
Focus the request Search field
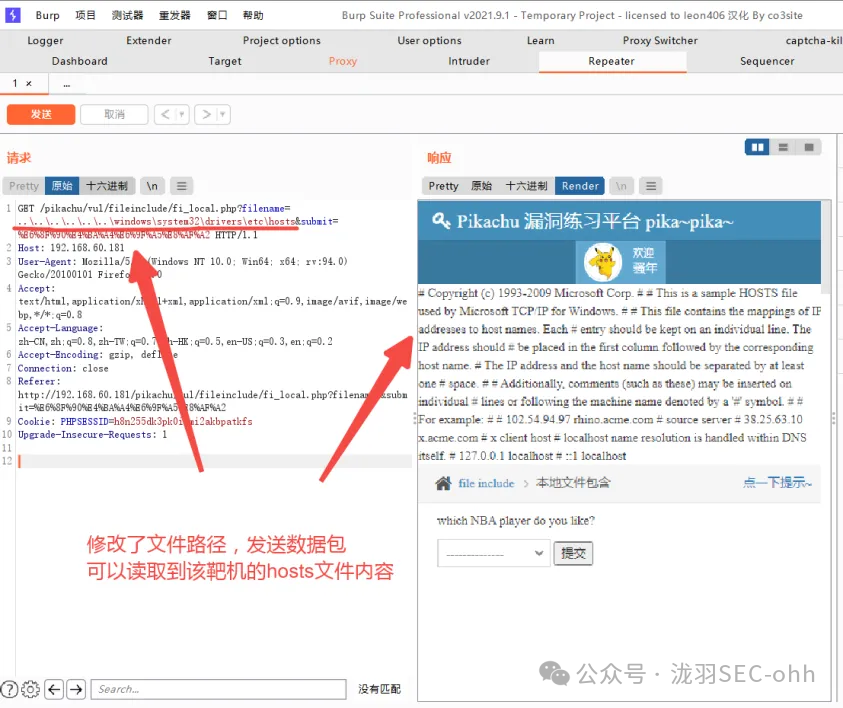tap(218, 689)
